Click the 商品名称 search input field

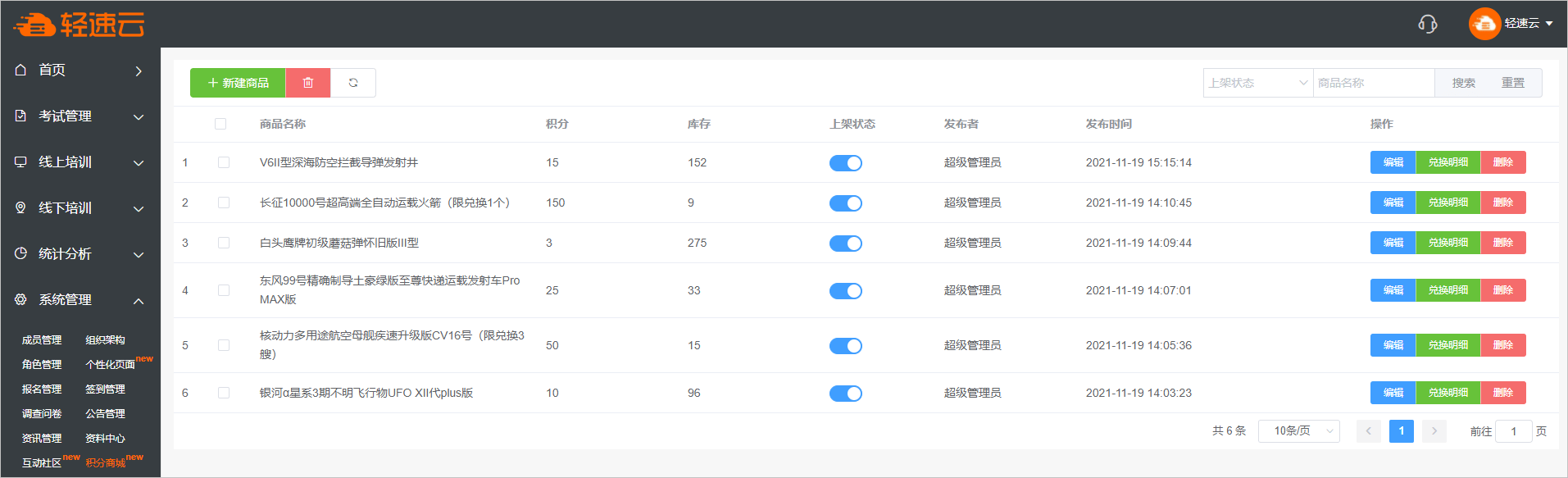[1373, 83]
